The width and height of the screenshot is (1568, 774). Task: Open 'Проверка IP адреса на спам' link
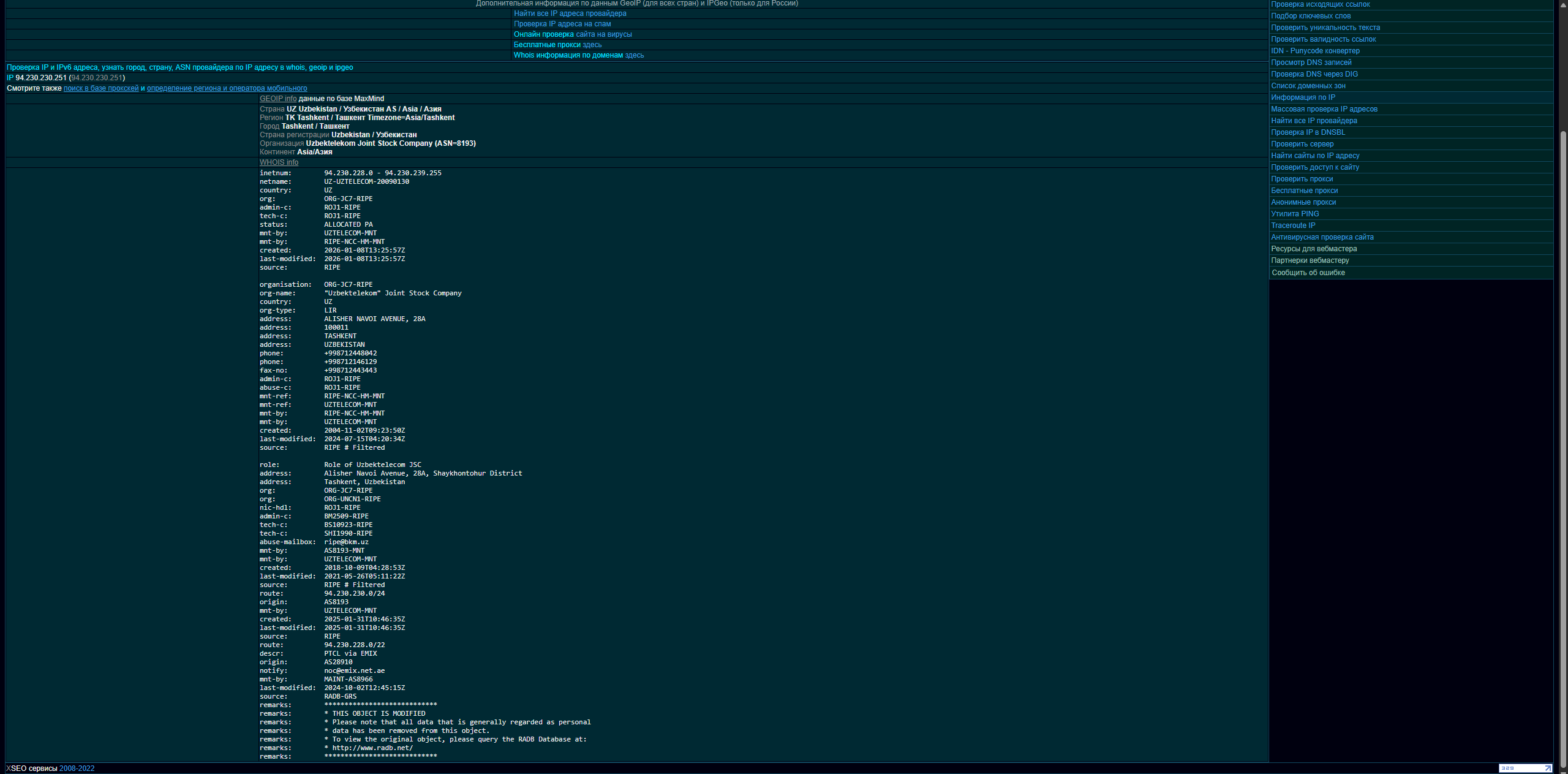562,24
